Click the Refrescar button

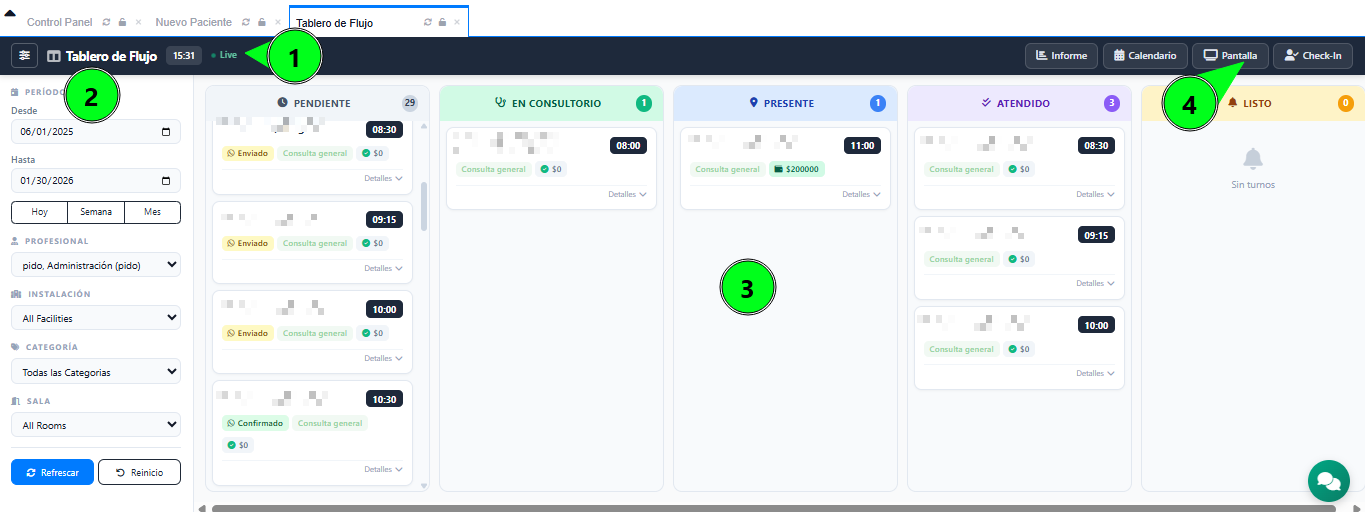point(52,472)
